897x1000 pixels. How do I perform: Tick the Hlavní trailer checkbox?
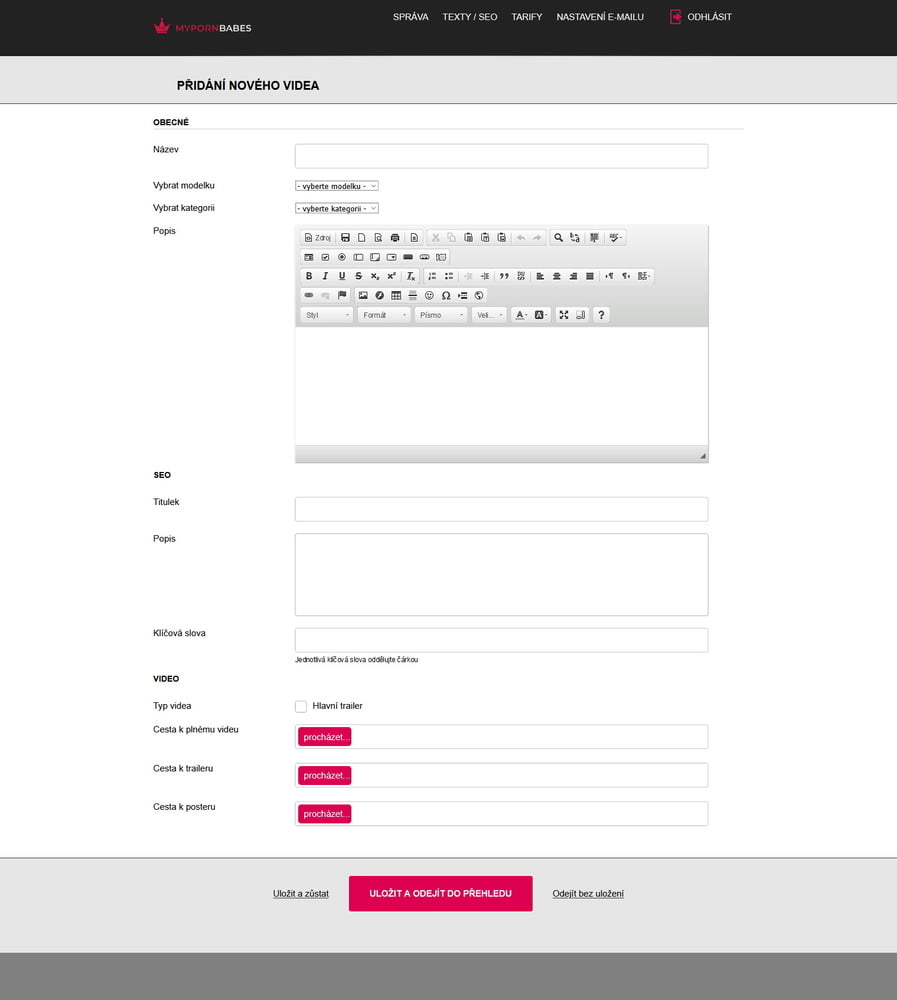point(301,706)
